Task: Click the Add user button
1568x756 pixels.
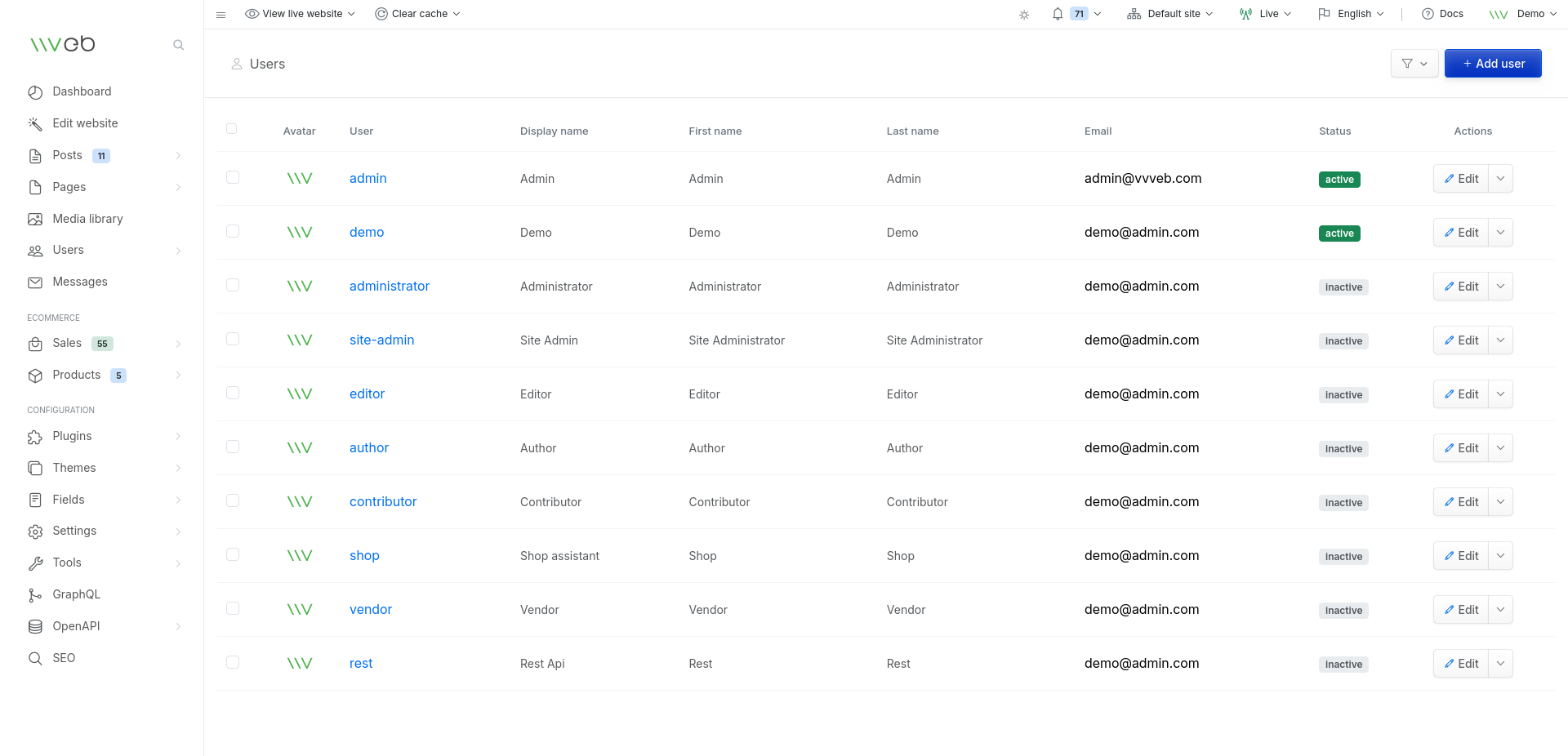Action: [1492, 64]
